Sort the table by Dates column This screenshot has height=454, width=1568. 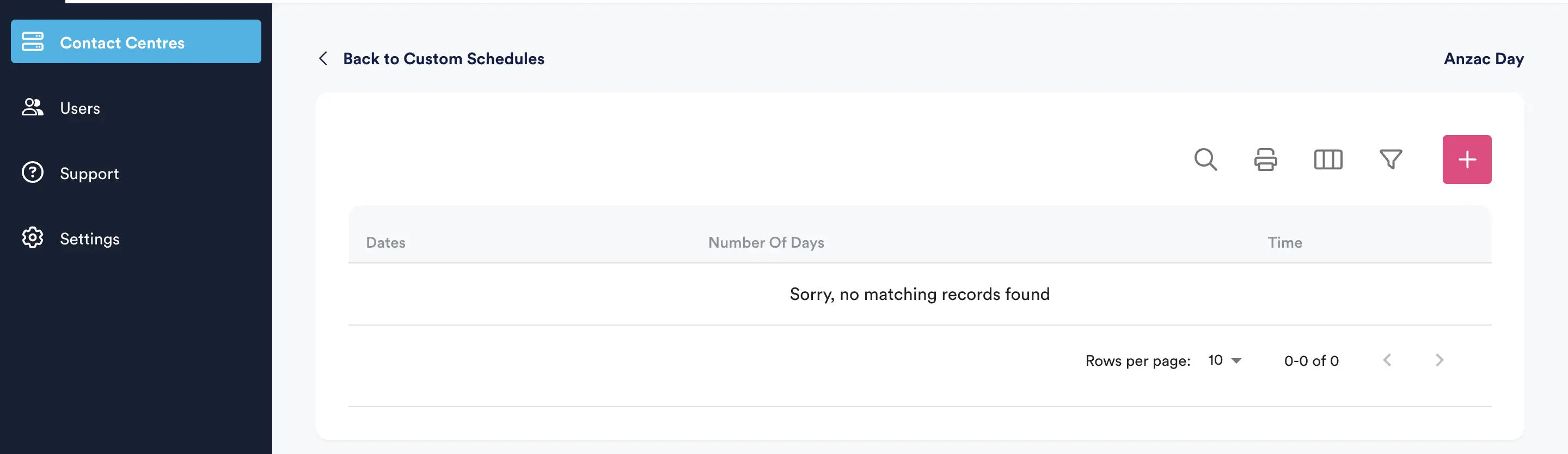386,242
